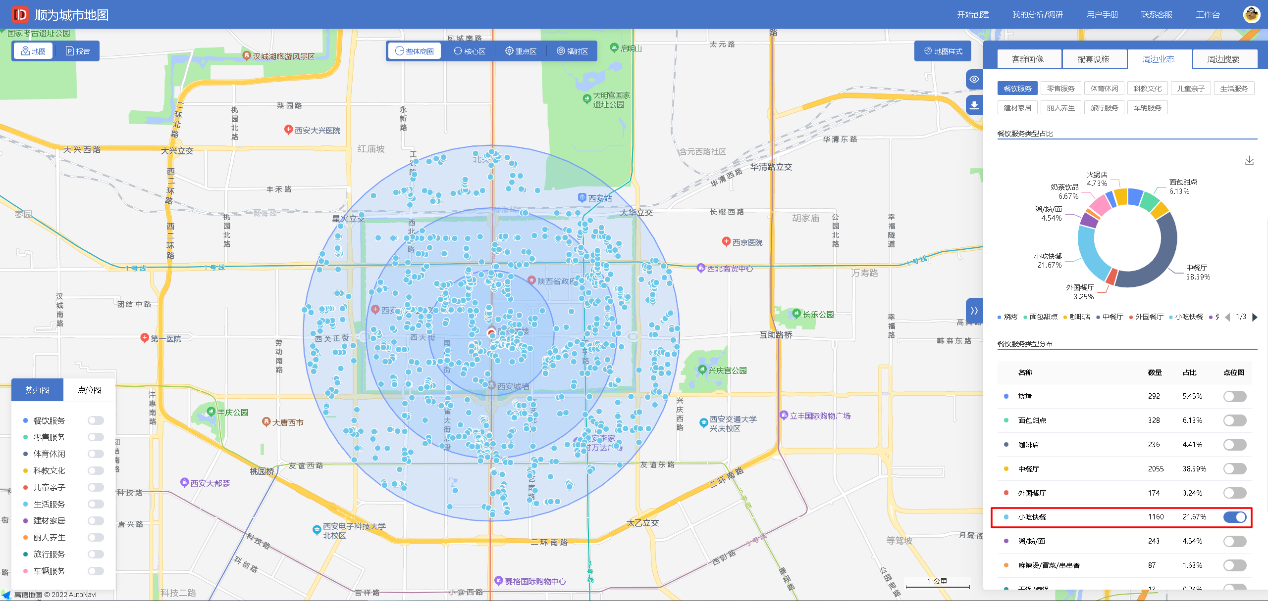Click the 兴庆宫公园 marker
The width and height of the screenshot is (1268, 601).
pos(701,370)
